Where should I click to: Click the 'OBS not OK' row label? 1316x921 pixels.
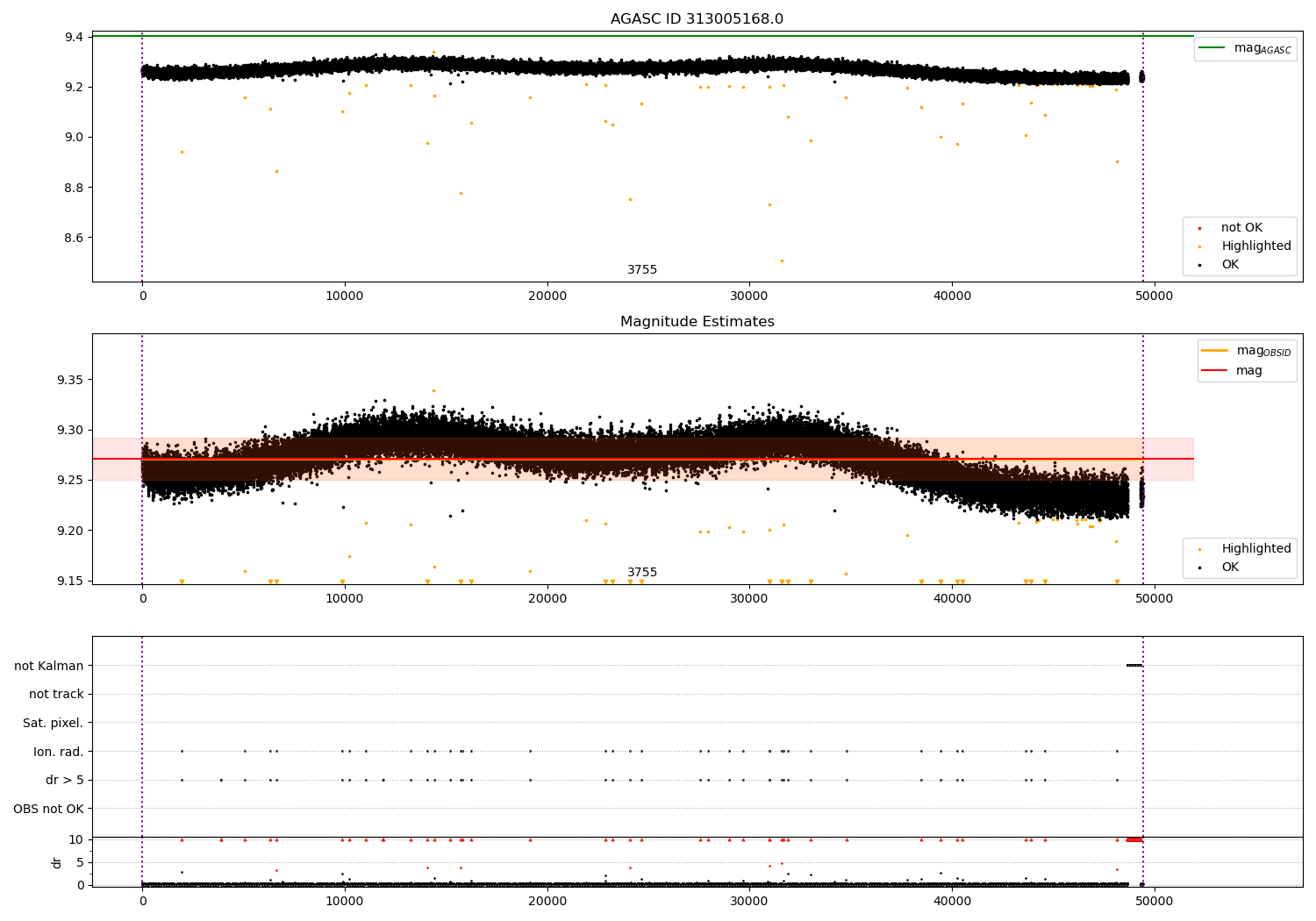(x=48, y=809)
